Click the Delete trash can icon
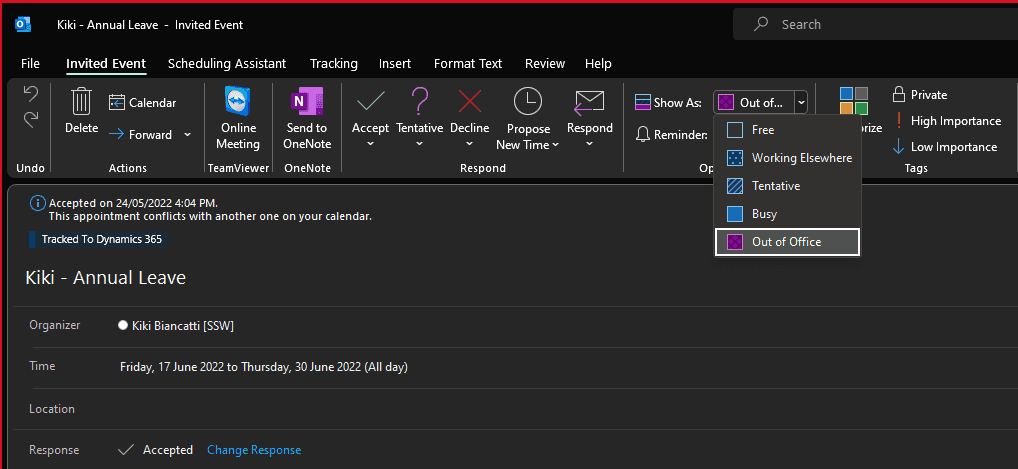The width and height of the screenshot is (1018, 469). point(82,103)
